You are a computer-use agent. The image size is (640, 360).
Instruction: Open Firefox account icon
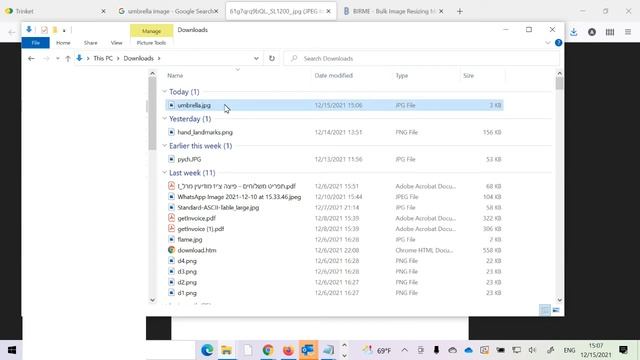click(592, 32)
